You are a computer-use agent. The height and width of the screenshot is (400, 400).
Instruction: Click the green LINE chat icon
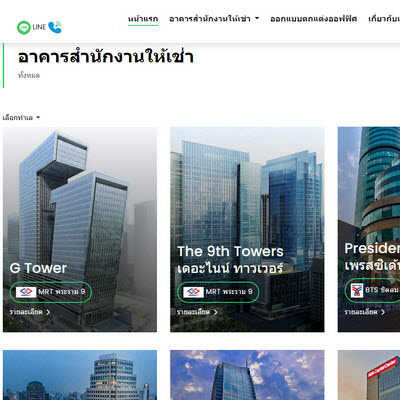pos(24,27)
